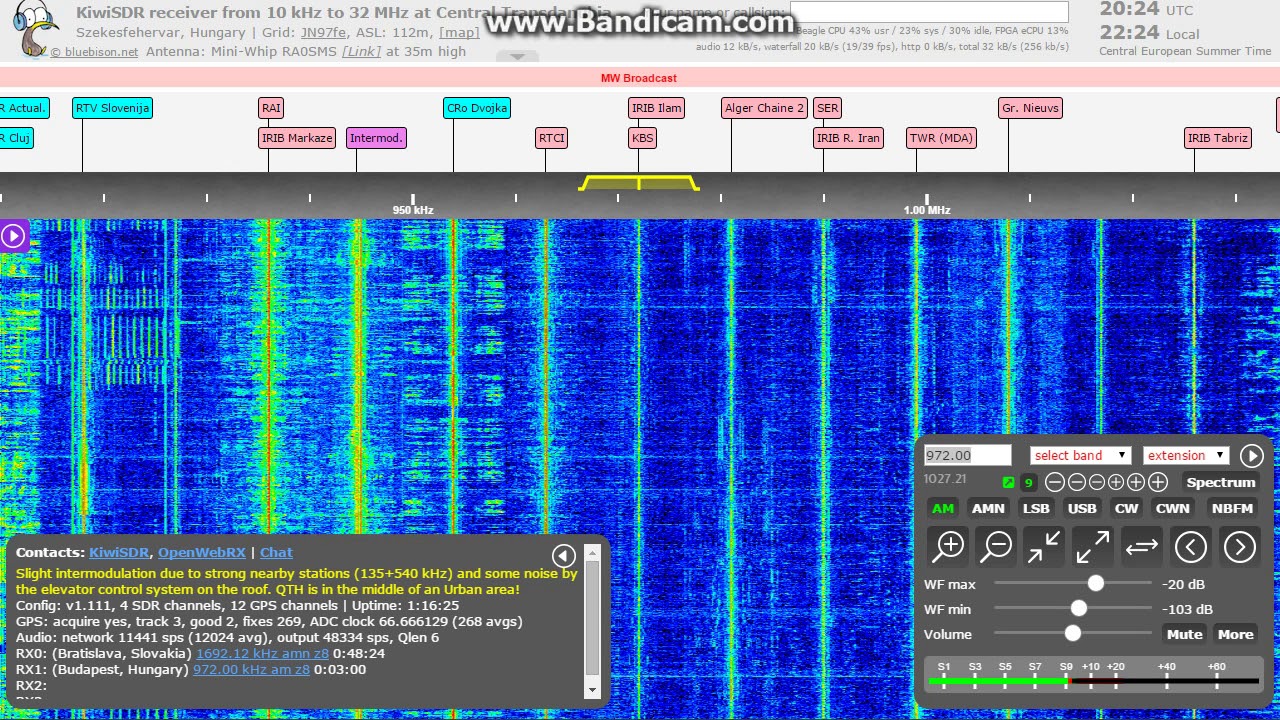Select CWN narrow CW mode

pyautogui.click(x=1173, y=508)
